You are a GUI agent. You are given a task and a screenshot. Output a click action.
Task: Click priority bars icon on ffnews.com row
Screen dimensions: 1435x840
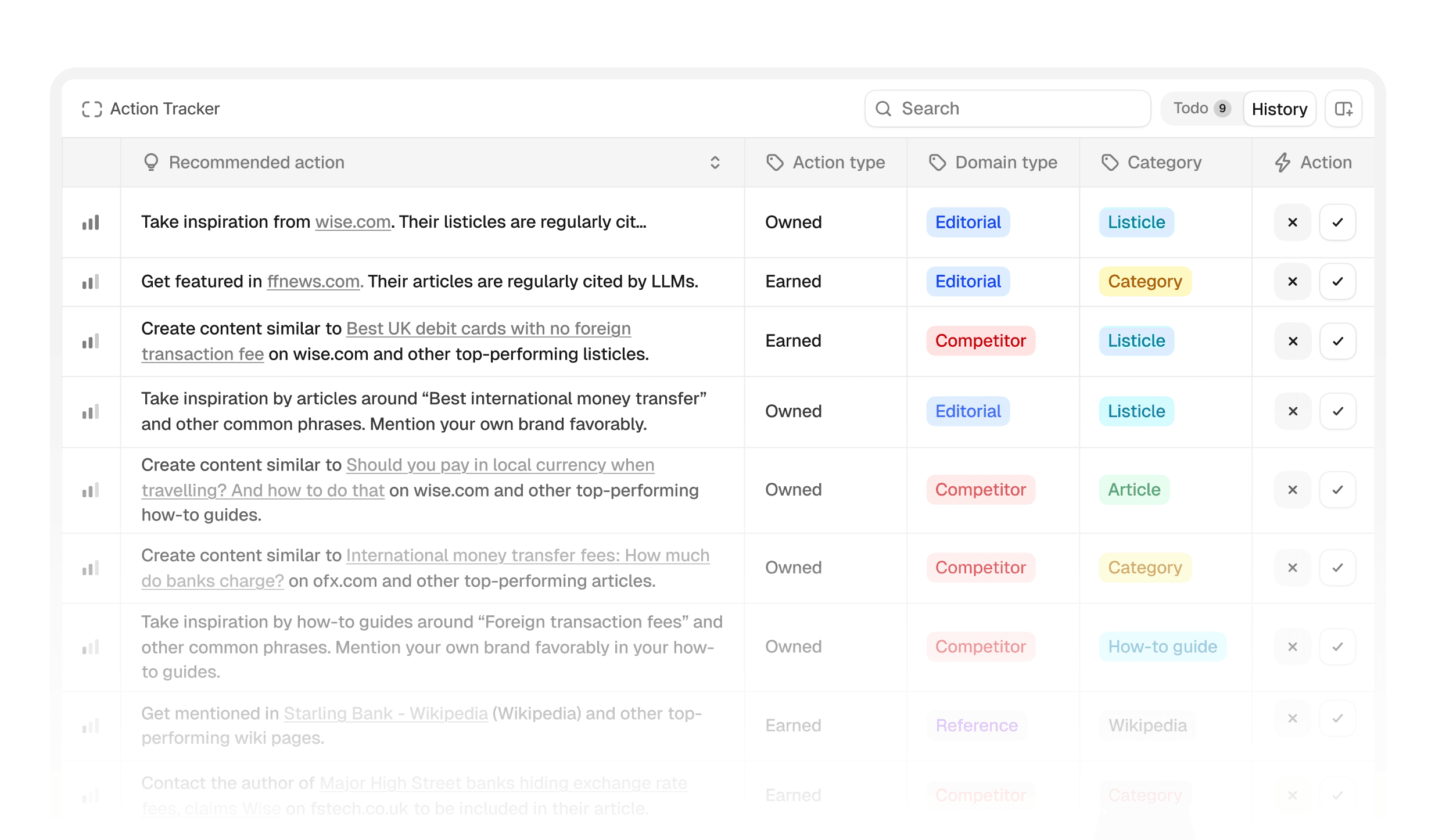(x=91, y=282)
